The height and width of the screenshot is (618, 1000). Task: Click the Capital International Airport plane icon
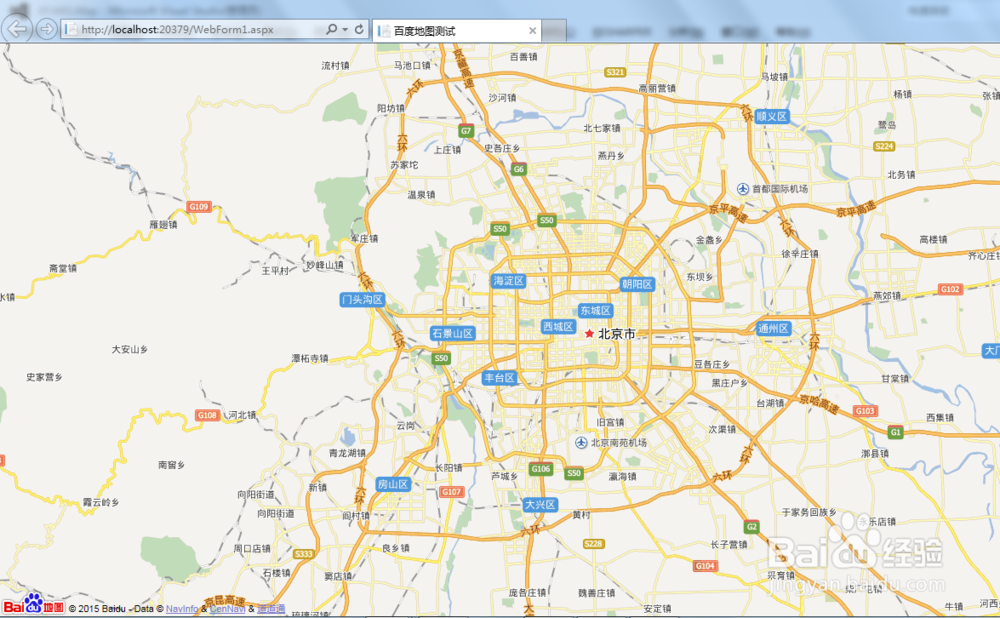click(x=743, y=187)
